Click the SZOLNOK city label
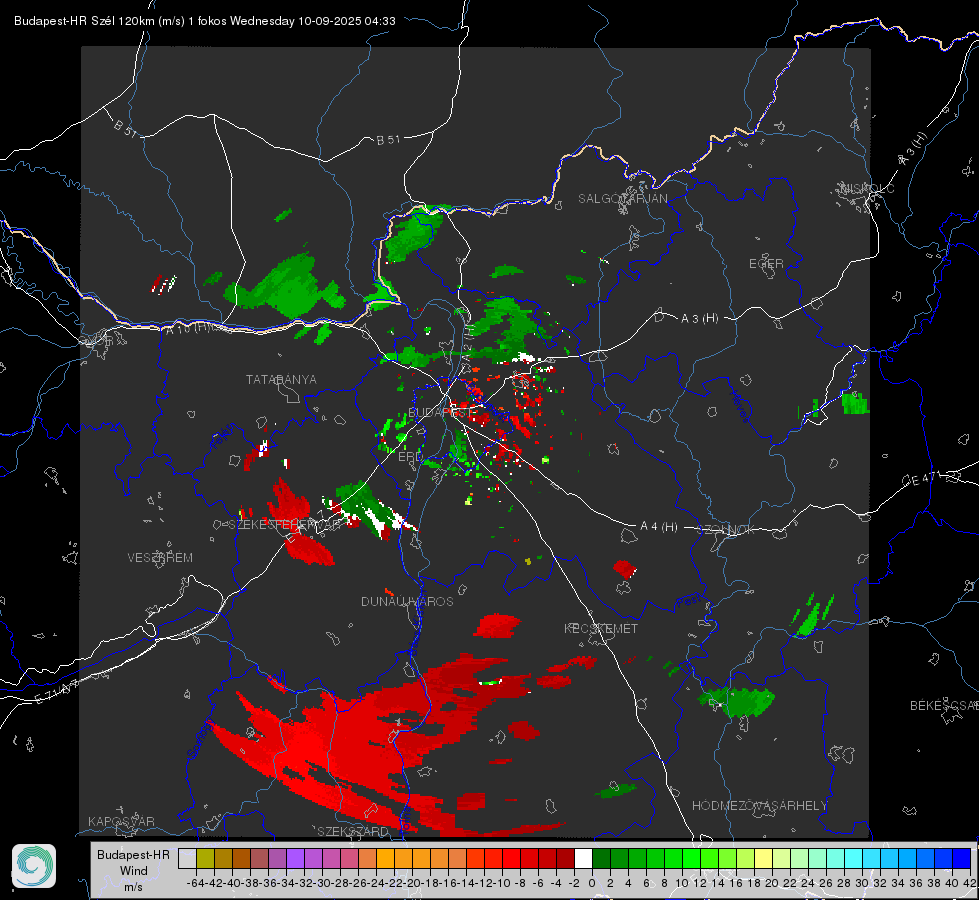979x900 pixels. (726, 529)
